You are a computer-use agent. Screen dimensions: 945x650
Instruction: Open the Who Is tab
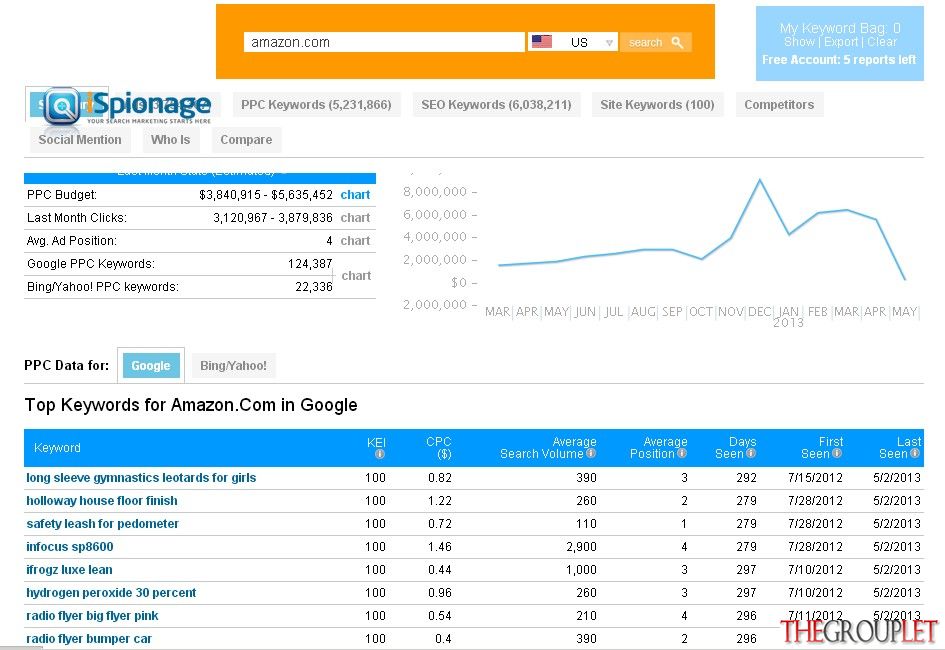(x=171, y=140)
